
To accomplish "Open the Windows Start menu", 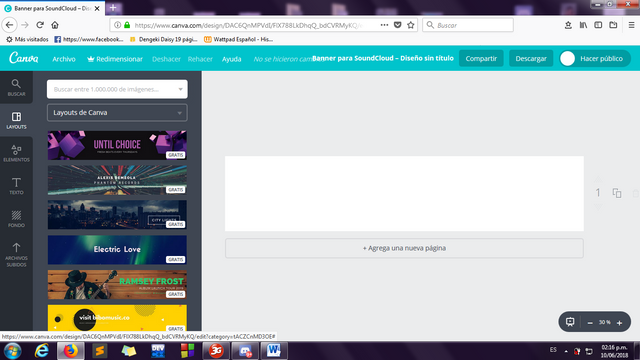I will [12, 351].
